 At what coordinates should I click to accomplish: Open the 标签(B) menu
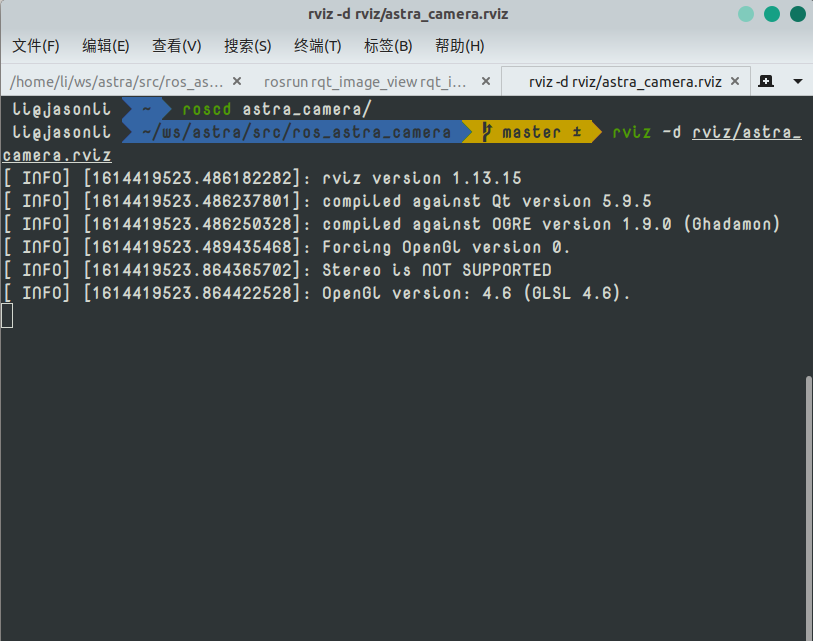388,46
